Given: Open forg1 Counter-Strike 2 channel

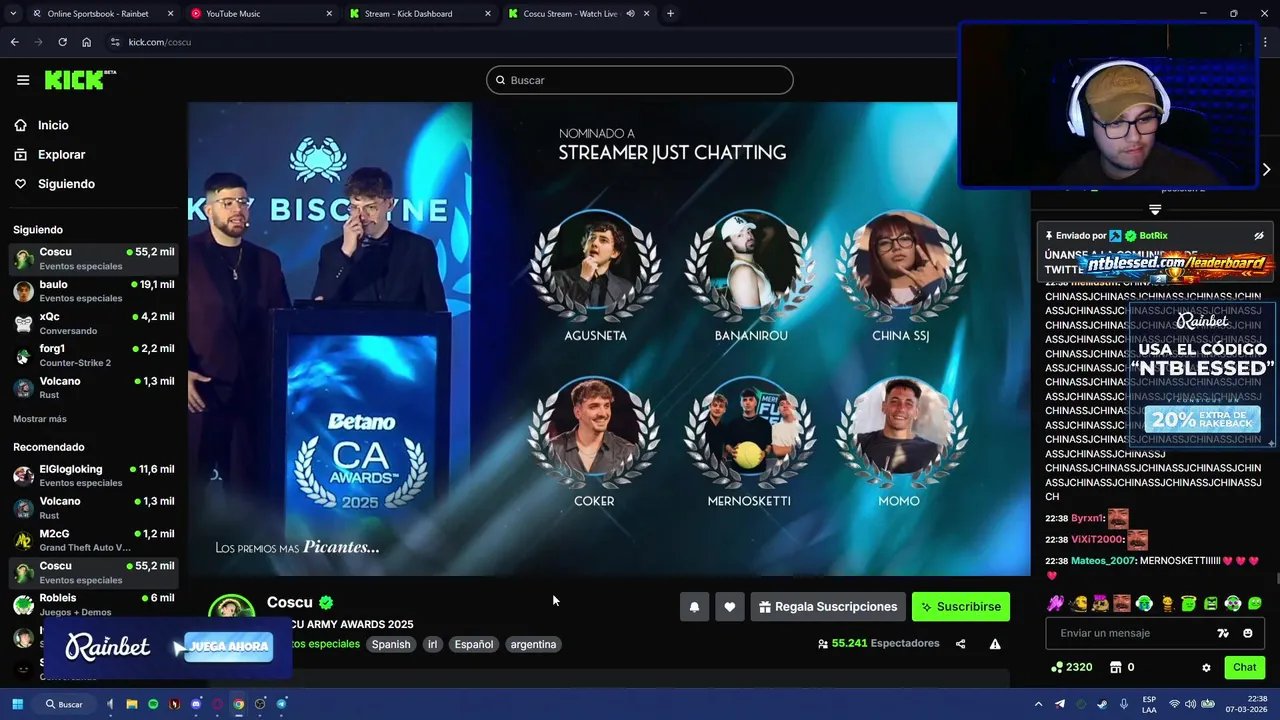Looking at the screenshot, I should [x=94, y=355].
